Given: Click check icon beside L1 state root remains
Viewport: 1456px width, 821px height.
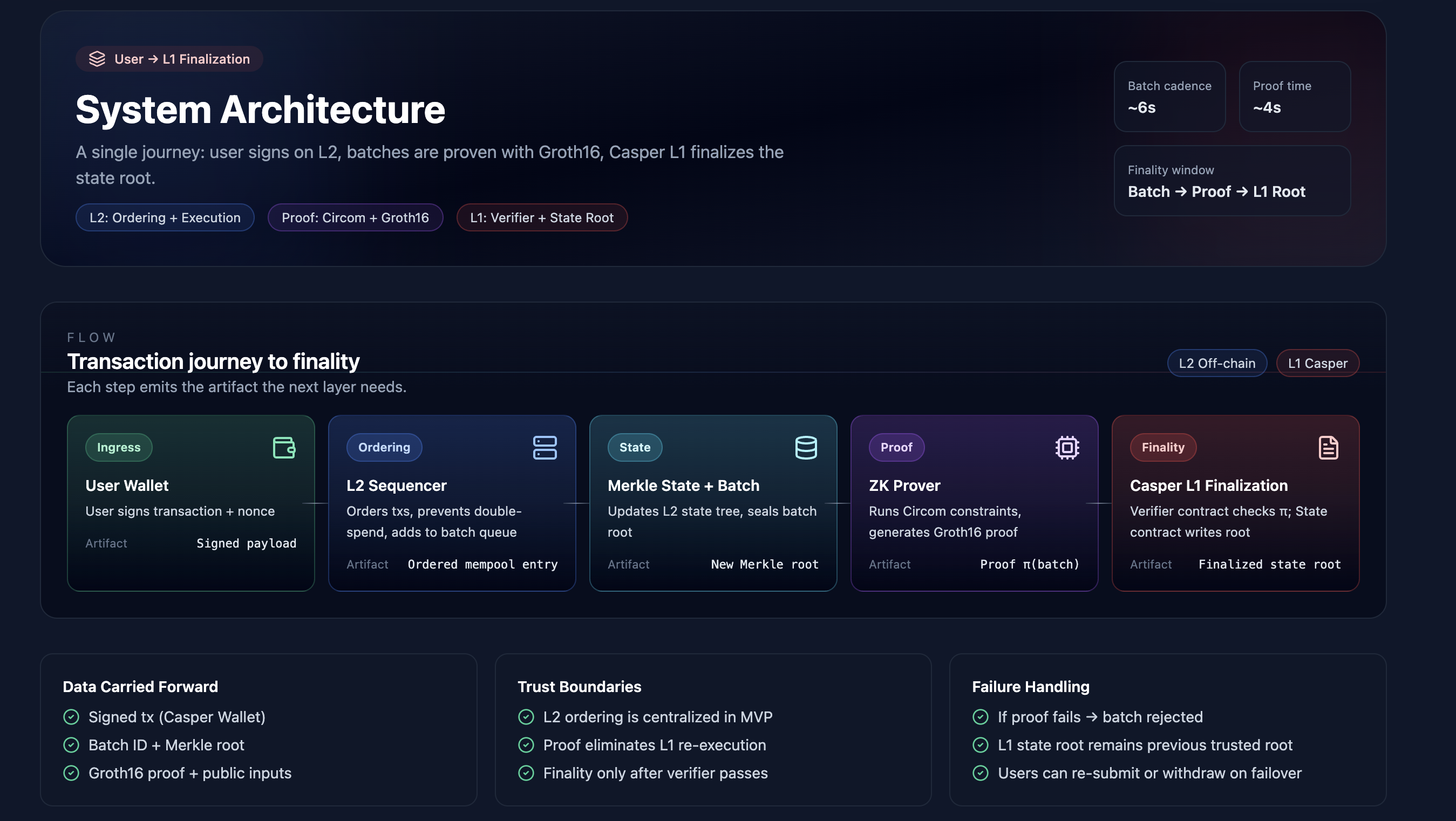Looking at the screenshot, I should [x=981, y=745].
